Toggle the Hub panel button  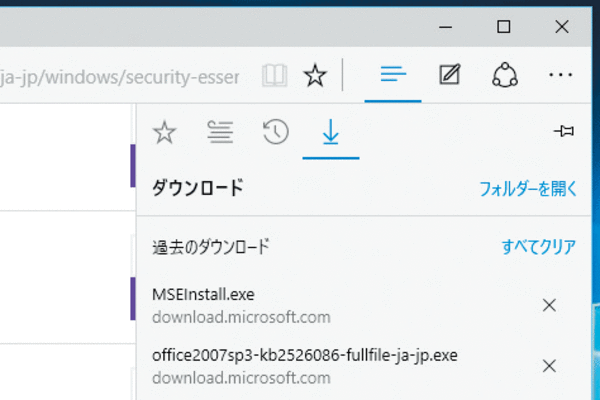point(393,74)
